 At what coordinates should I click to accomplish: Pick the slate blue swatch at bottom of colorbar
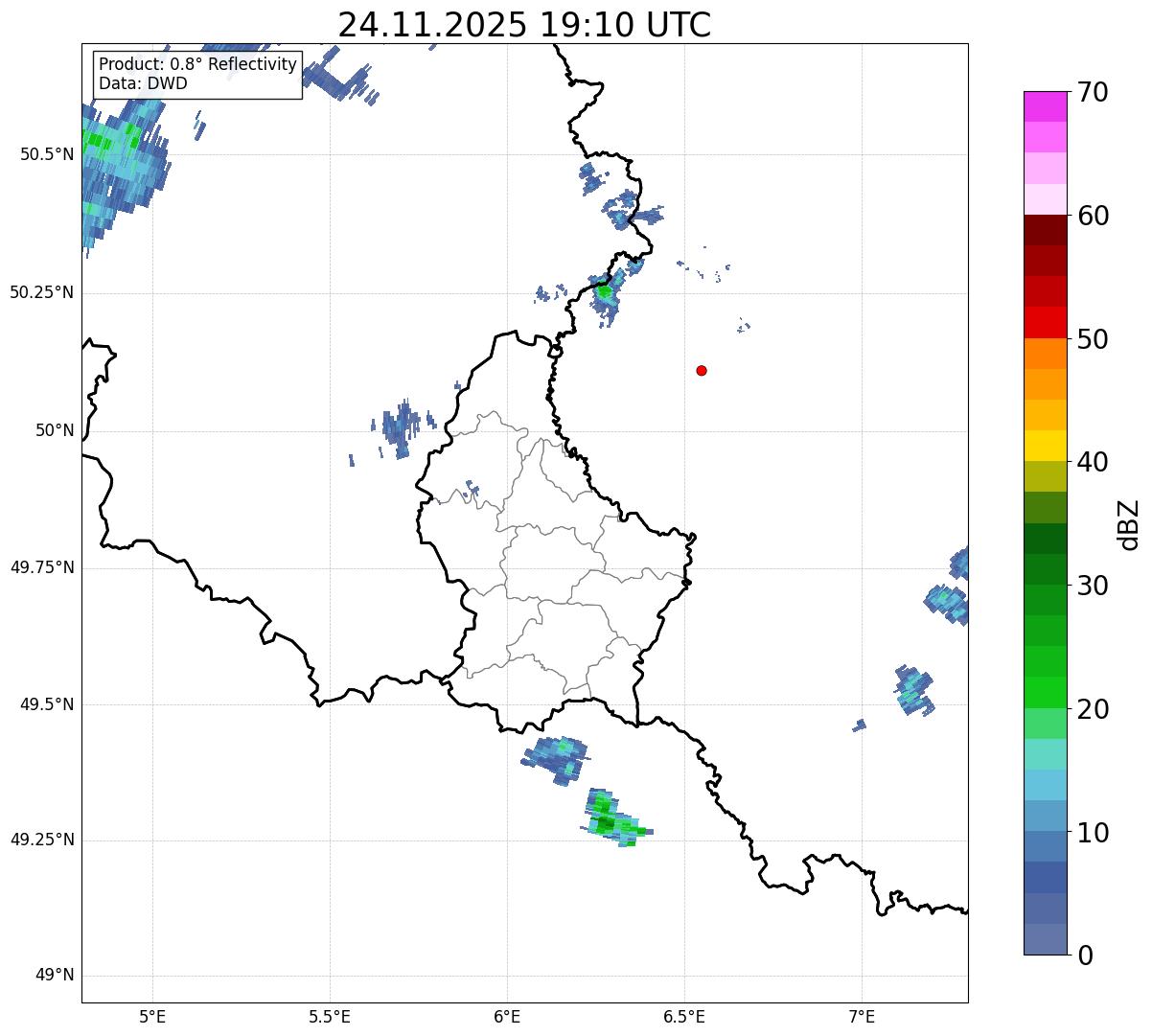(1045, 939)
